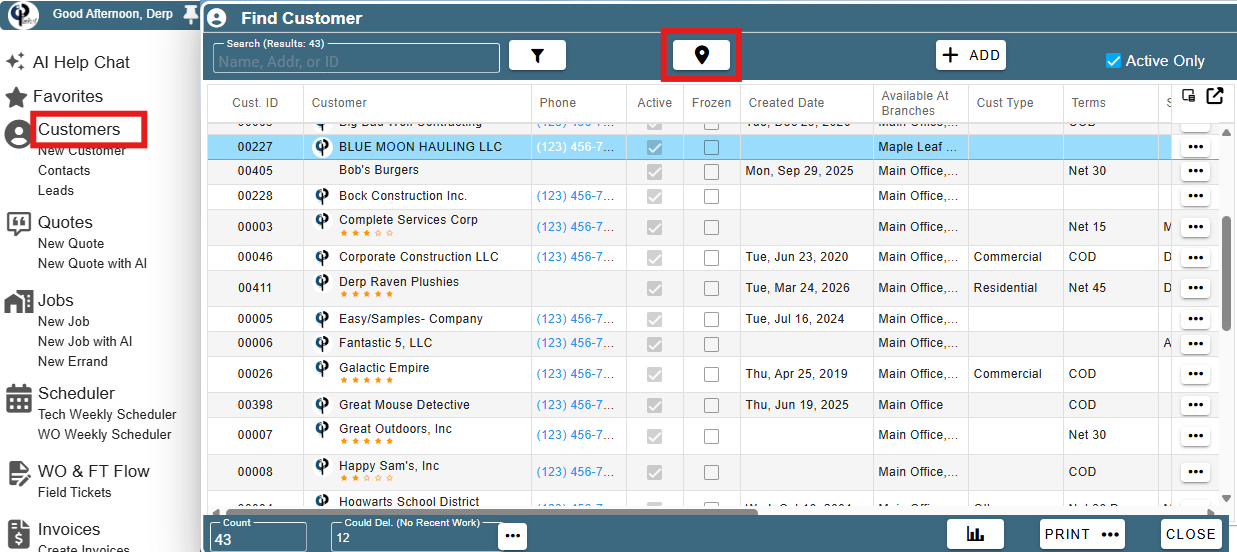Toggle Active checkbox for Derp Raven Plushies
1237x552 pixels.
point(655,288)
